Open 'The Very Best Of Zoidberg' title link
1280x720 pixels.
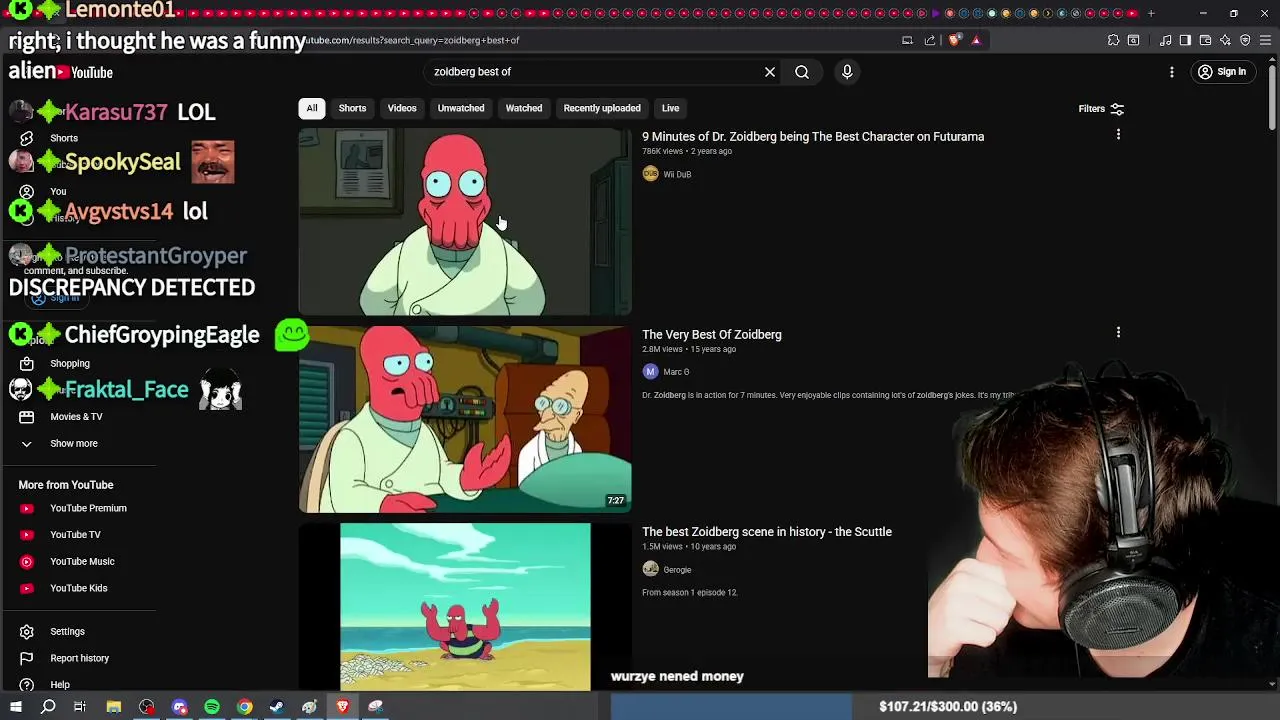712,335
